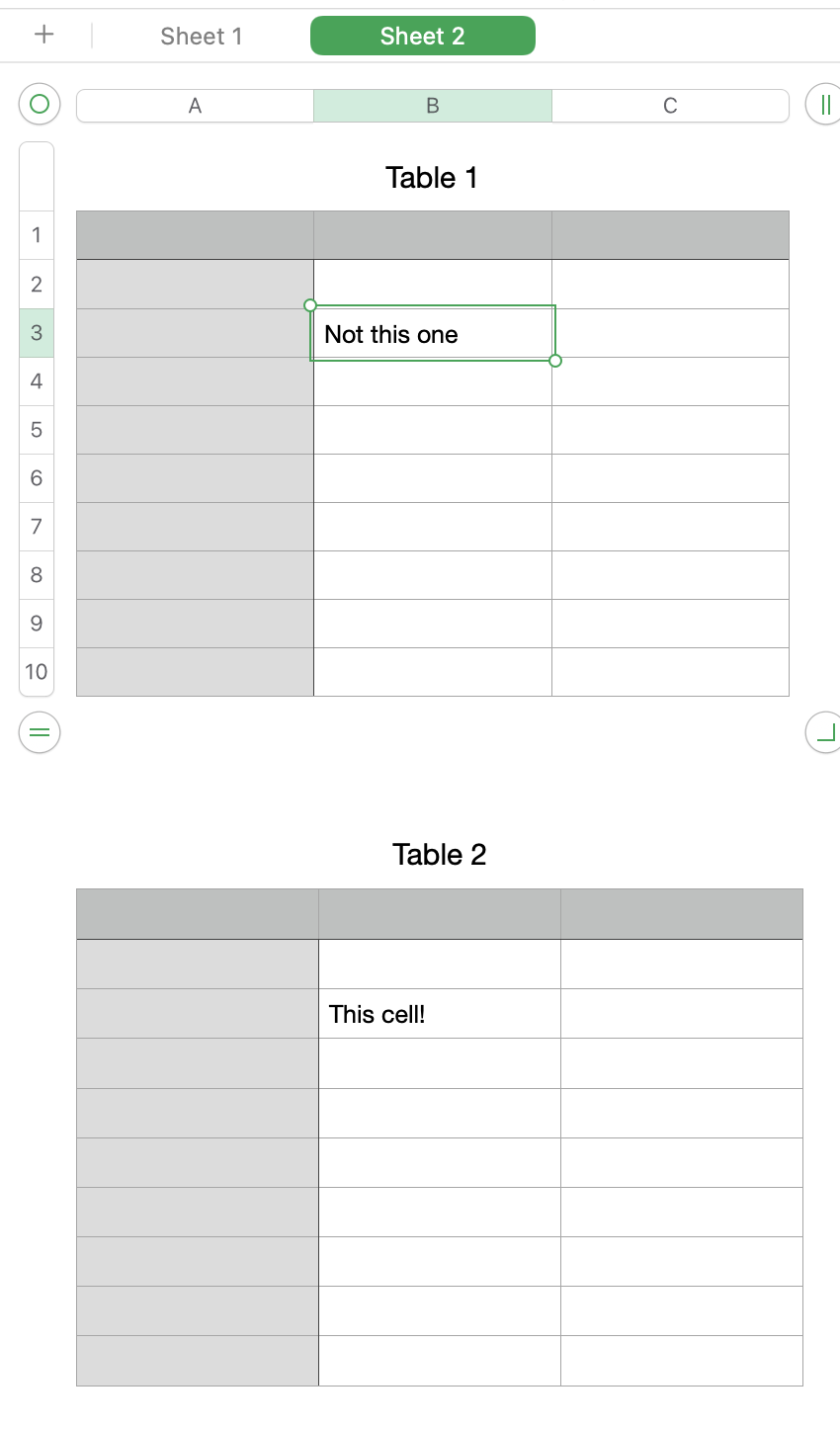Select column A header
The width and height of the screenshot is (840, 1429).
pos(195,106)
